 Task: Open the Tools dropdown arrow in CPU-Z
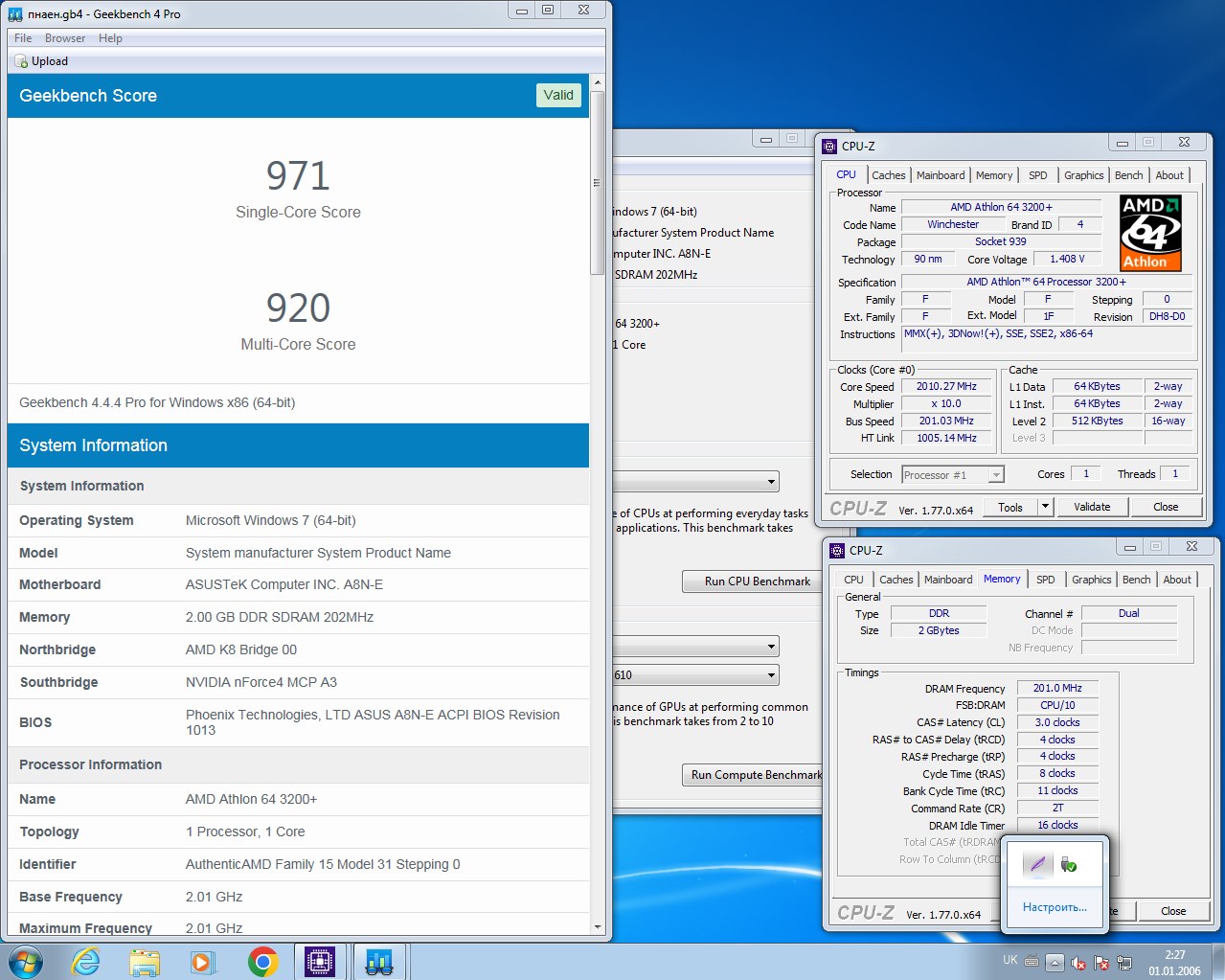point(1046,507)
